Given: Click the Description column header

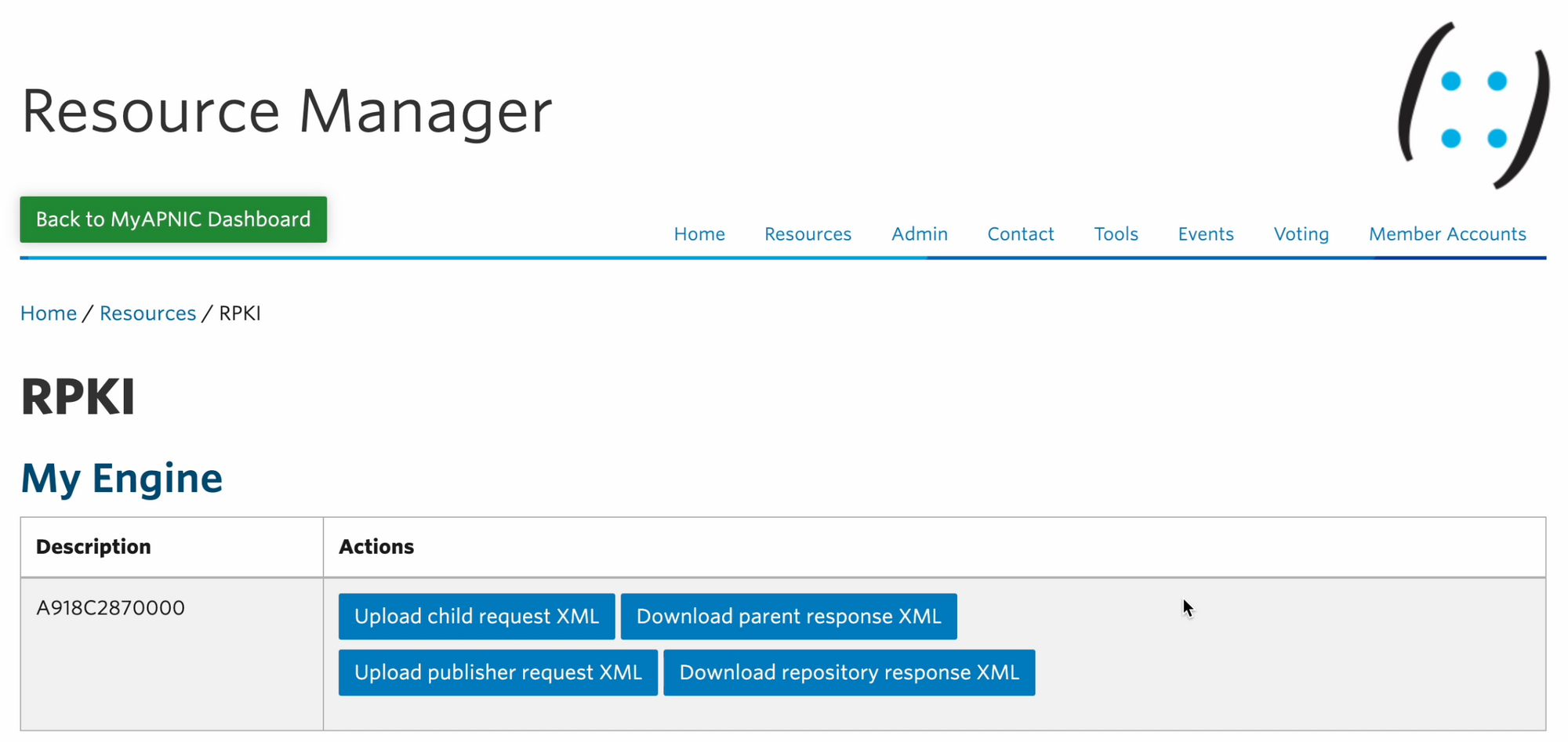Looking at the screenshot, I should coord(93,547).
